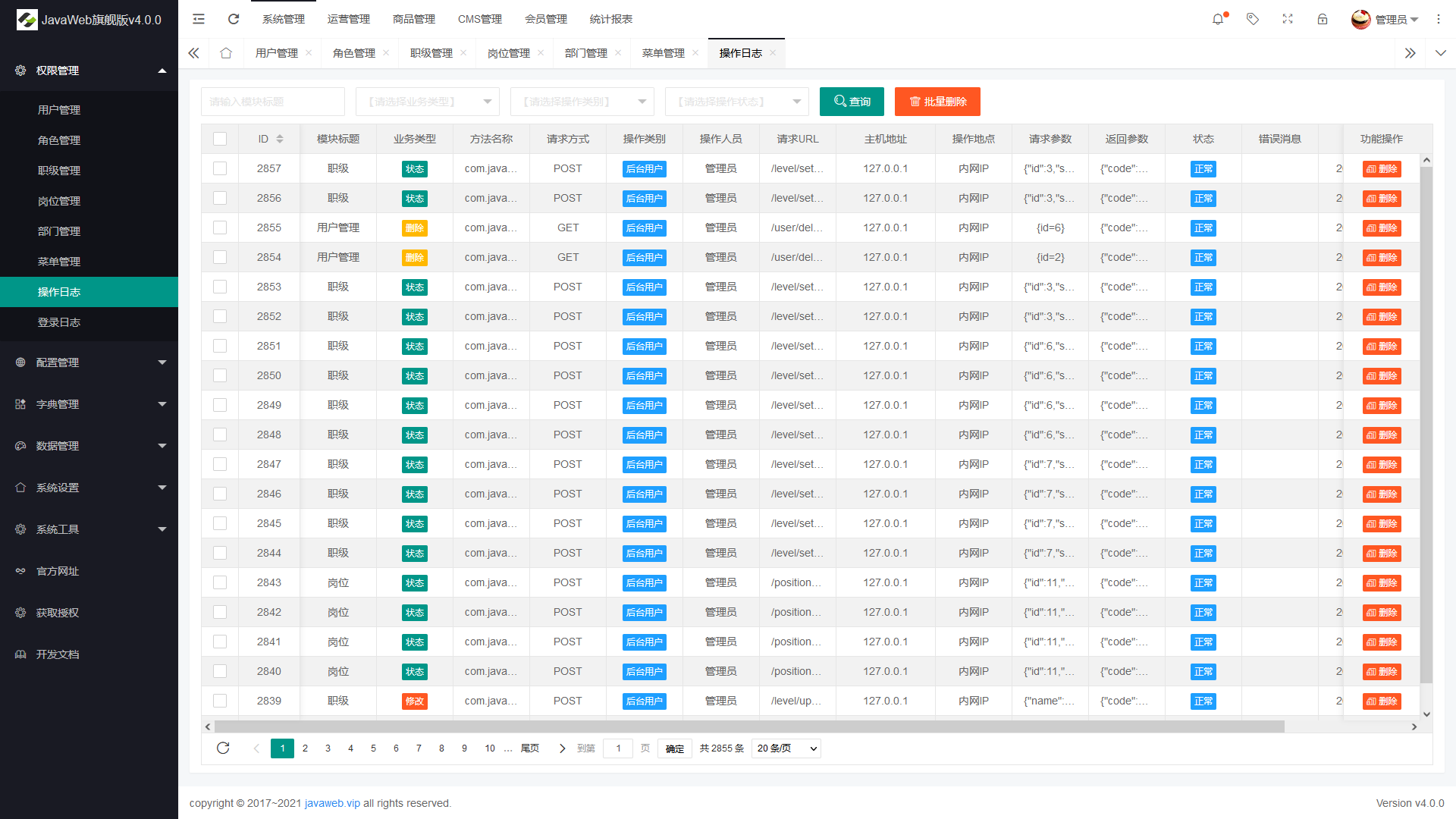Check the row 2850 checkbox

(220, 375)
